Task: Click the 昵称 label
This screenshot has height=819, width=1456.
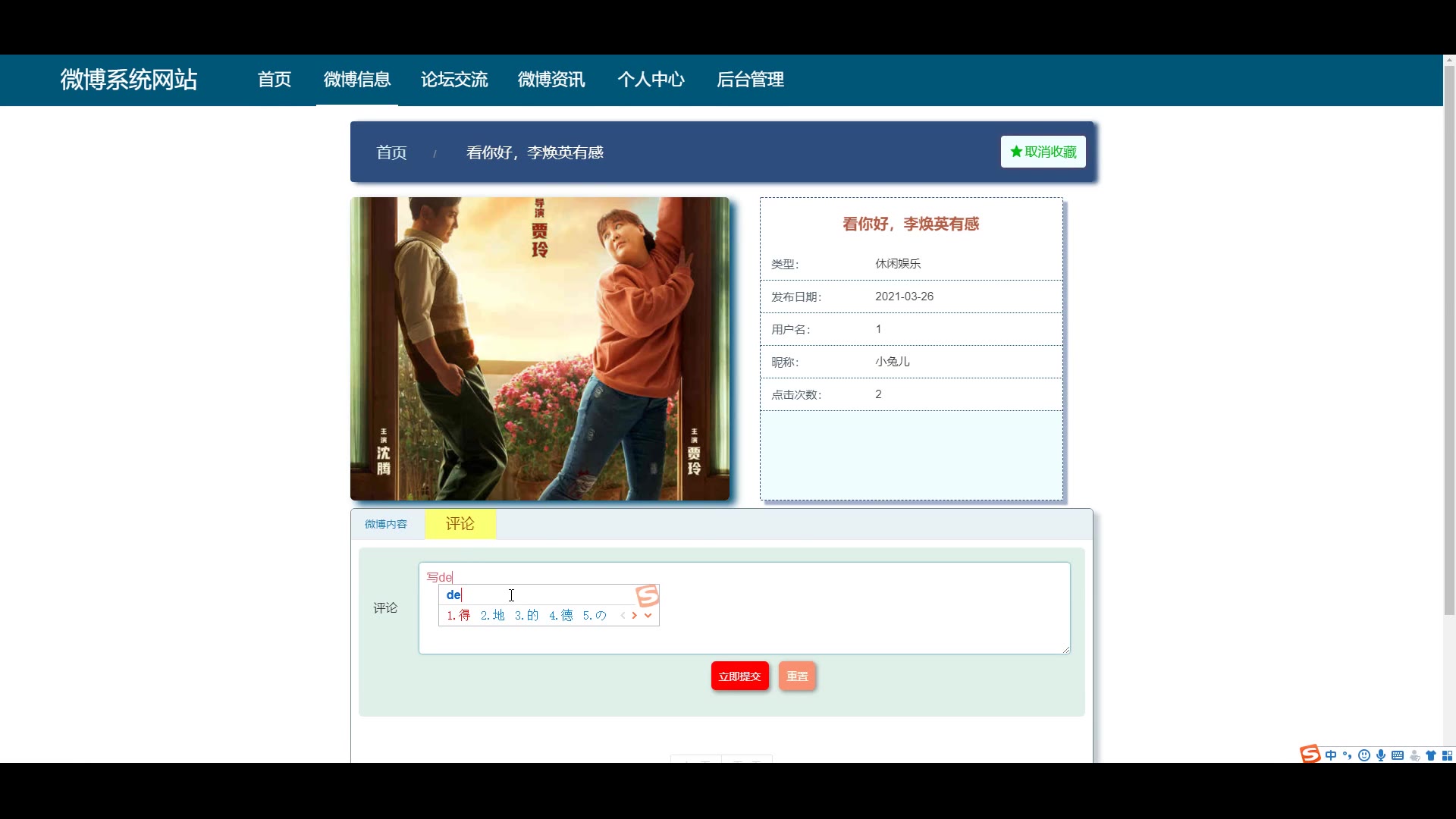Action: 785,362
